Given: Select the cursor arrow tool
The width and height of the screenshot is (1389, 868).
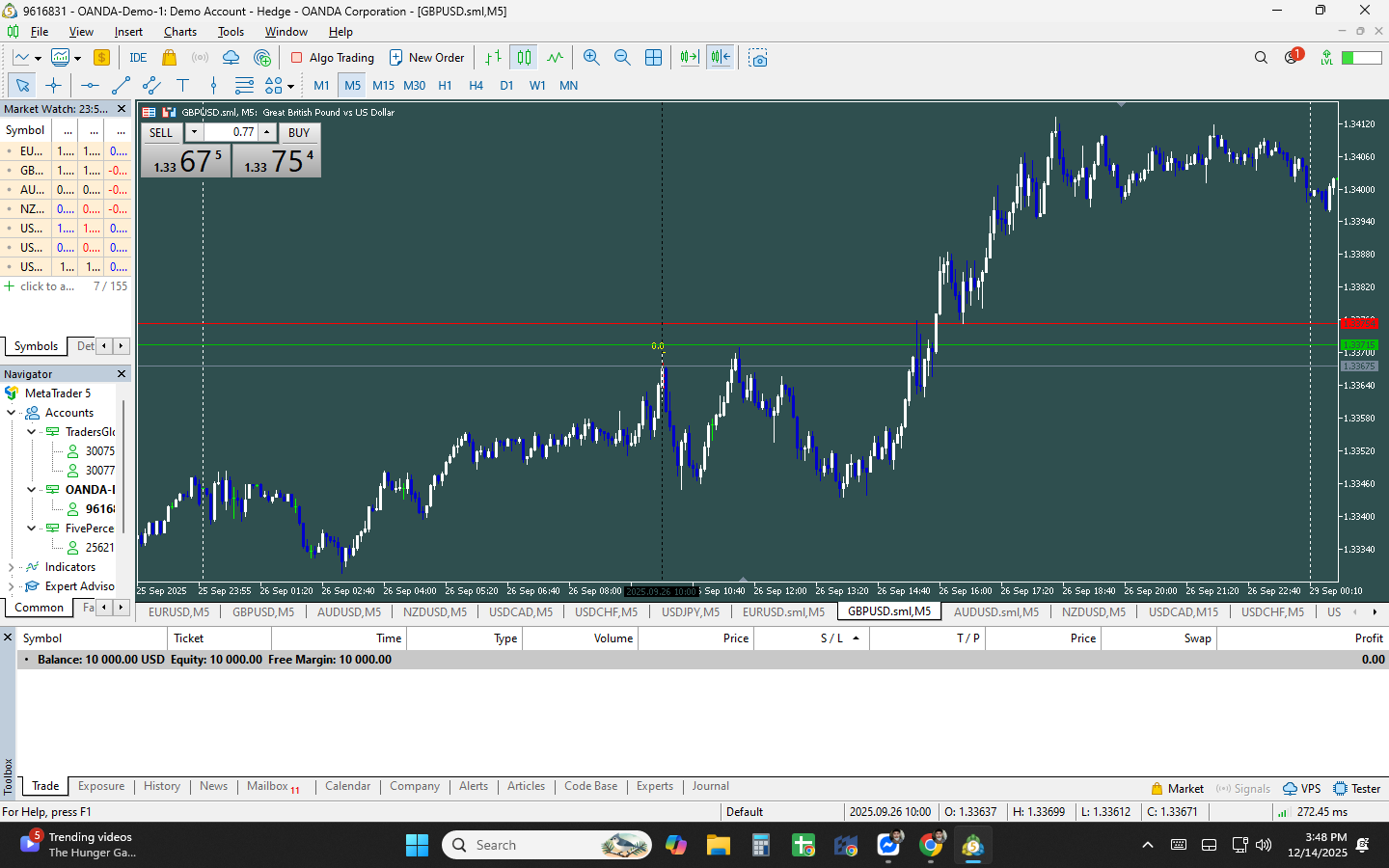Looking at the screenshot, I should coord(22,86).
